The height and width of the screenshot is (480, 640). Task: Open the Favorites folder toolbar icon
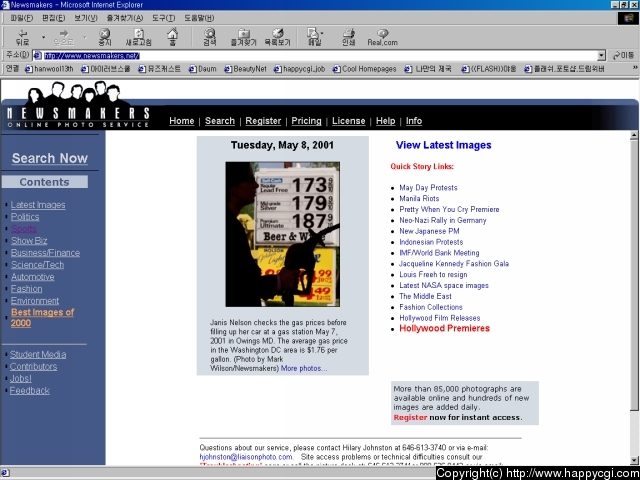point(244,37)
